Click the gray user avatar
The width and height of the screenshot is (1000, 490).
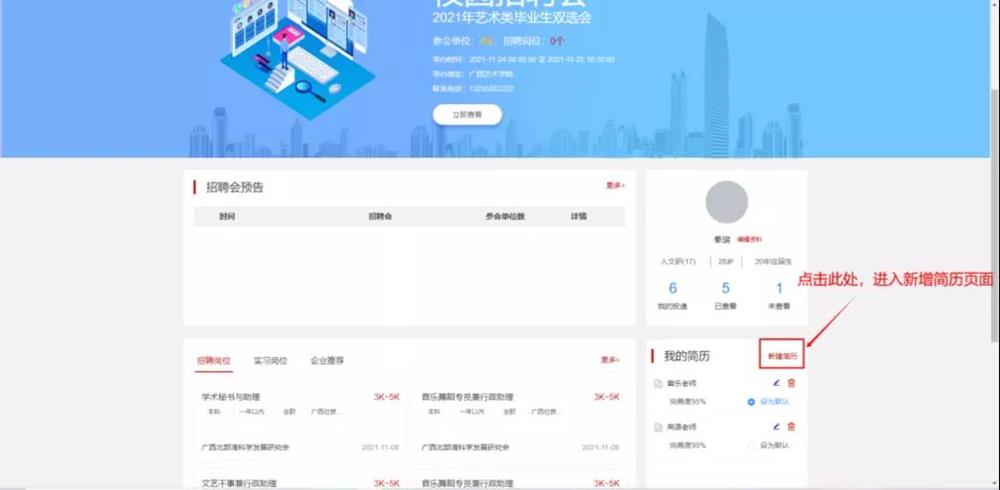click(726, 202)
